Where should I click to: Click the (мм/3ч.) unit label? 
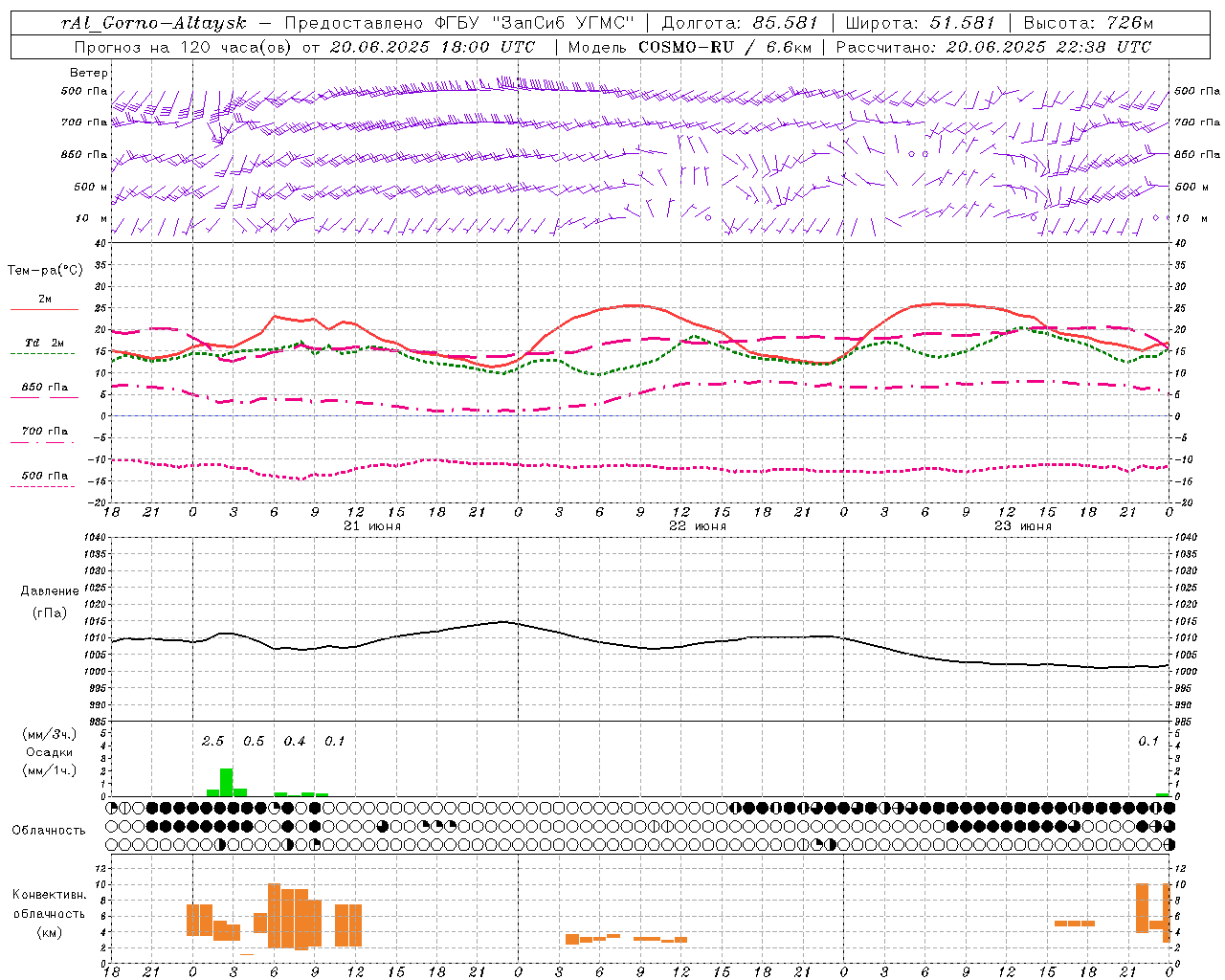[x=49, y=735]
